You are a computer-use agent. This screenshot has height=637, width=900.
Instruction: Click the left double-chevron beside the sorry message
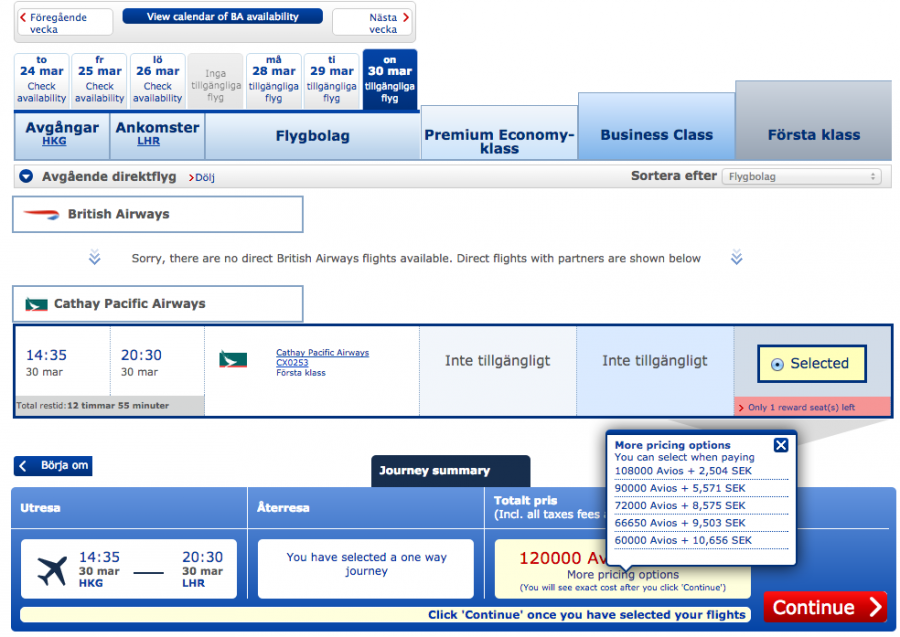(x=94, y=259)
